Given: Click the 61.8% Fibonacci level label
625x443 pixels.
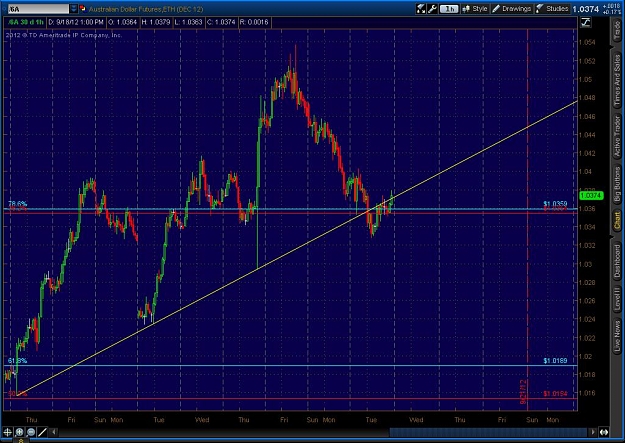Looking at the screenshot, I should click(x=18, y=360).
